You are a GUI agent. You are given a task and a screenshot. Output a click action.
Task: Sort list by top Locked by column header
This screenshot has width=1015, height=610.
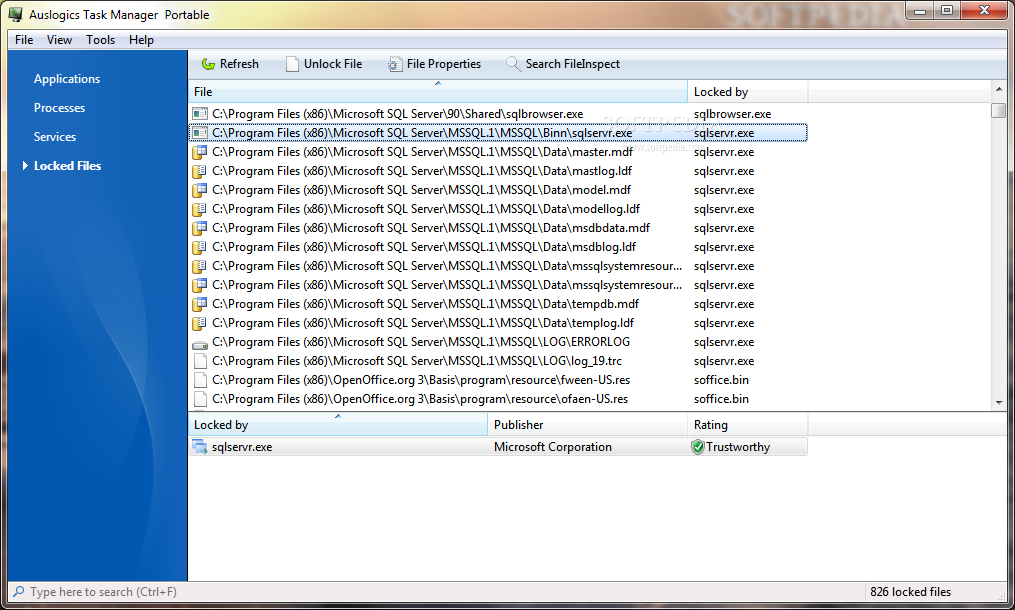(748, 92)
